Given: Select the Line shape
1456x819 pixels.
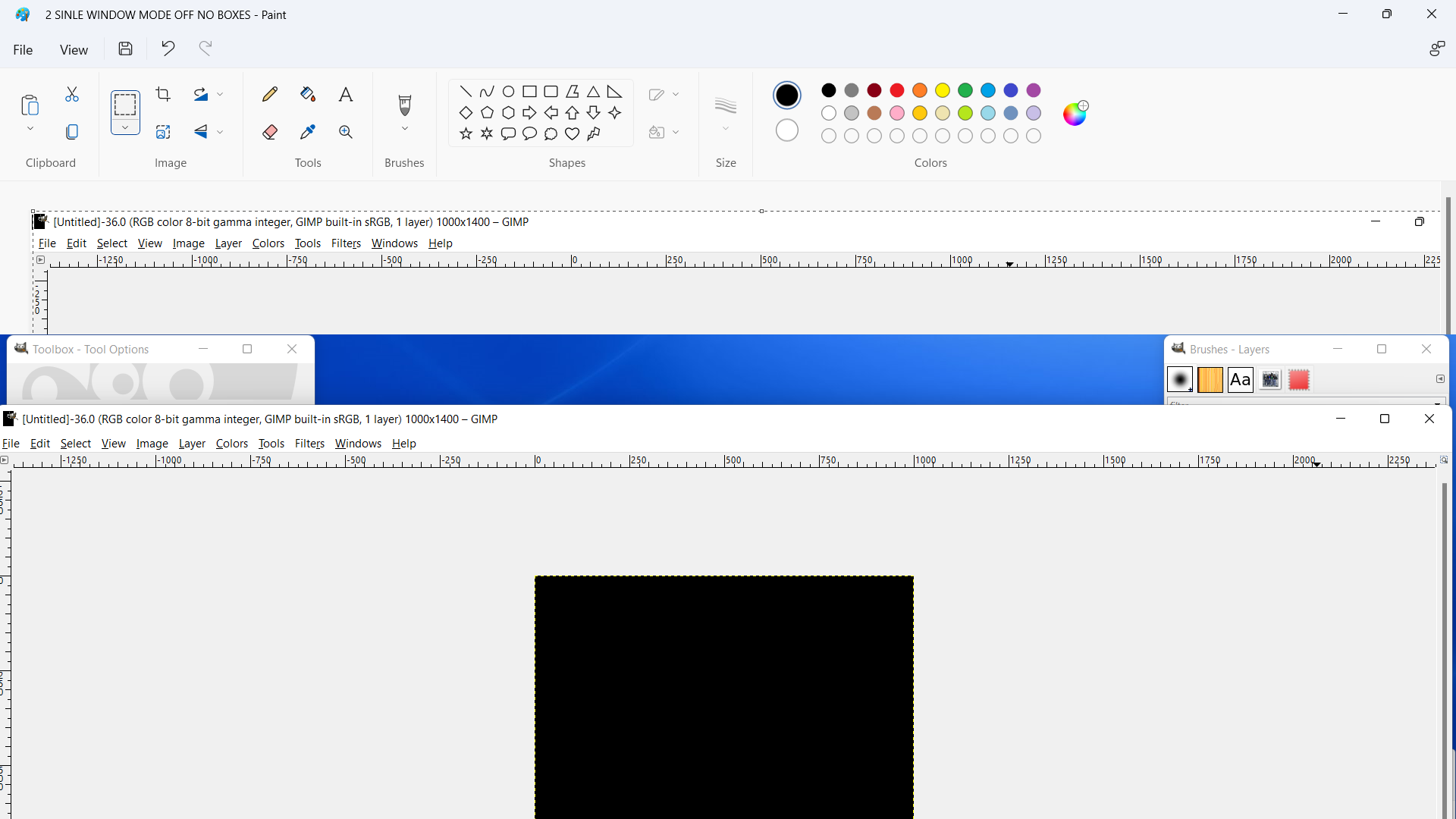Looking at the screenshot, I should click(x=466, y=92).
